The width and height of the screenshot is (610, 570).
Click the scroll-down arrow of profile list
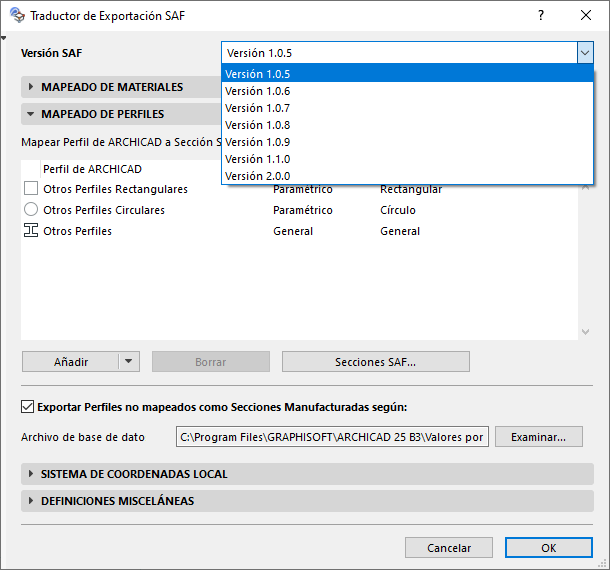pos(585,332)
